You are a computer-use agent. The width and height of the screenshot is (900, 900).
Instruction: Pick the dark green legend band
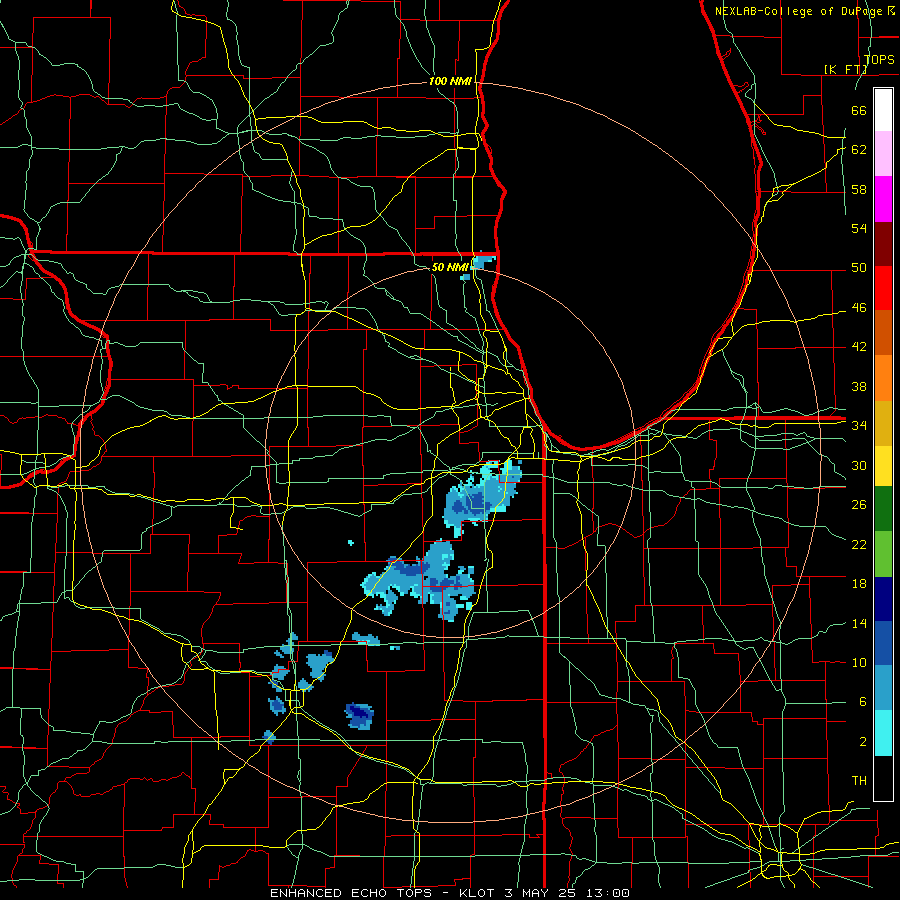pos(883,509)
